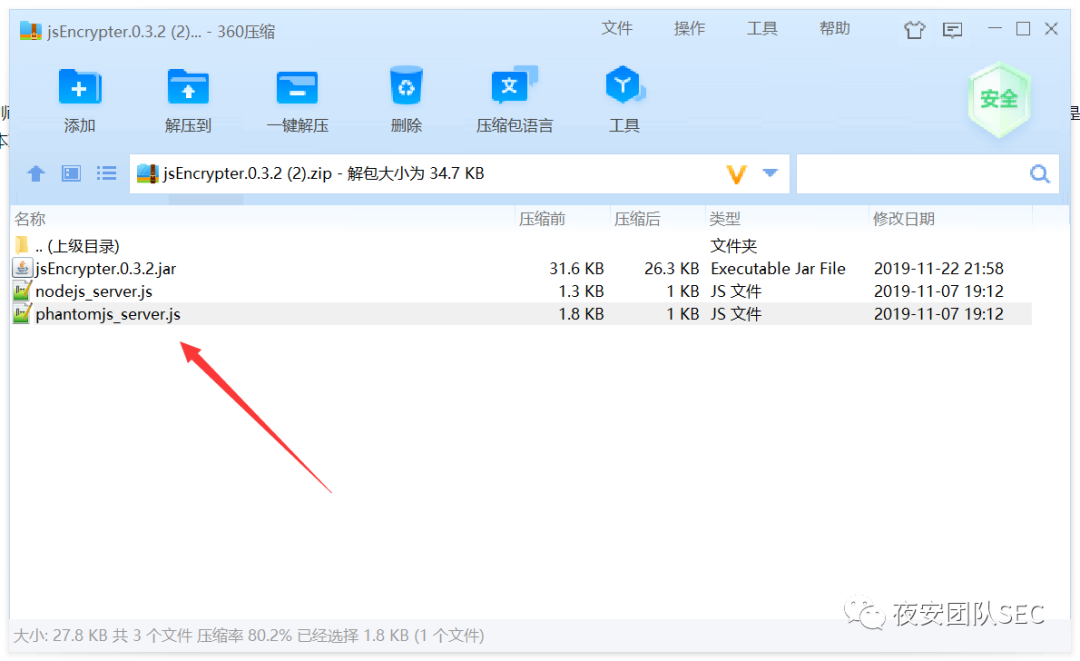The image size is (1080, 661).
Task: Close the 360压缩 window
Action: point(1051,28)
